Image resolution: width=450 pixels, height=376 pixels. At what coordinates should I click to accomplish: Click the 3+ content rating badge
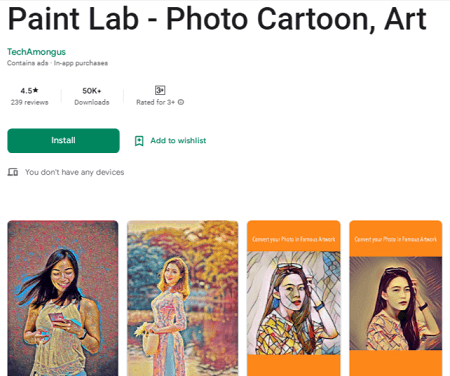coord(160,90)
